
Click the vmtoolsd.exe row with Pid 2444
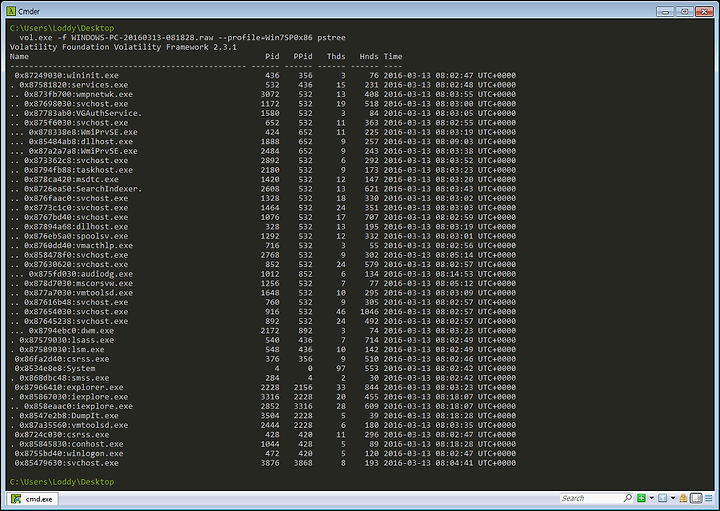(263, 425)
